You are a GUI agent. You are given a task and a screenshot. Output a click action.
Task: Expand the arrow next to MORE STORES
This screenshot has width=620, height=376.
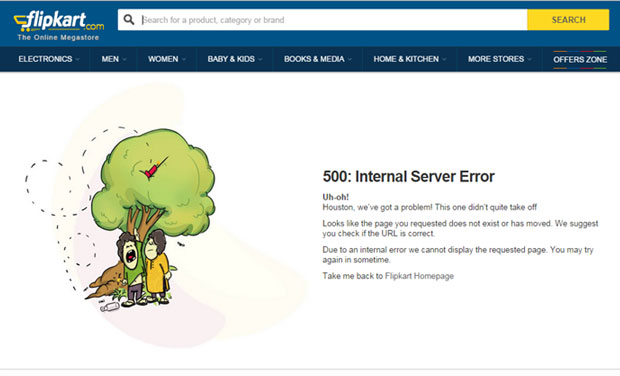pos(529,59)
